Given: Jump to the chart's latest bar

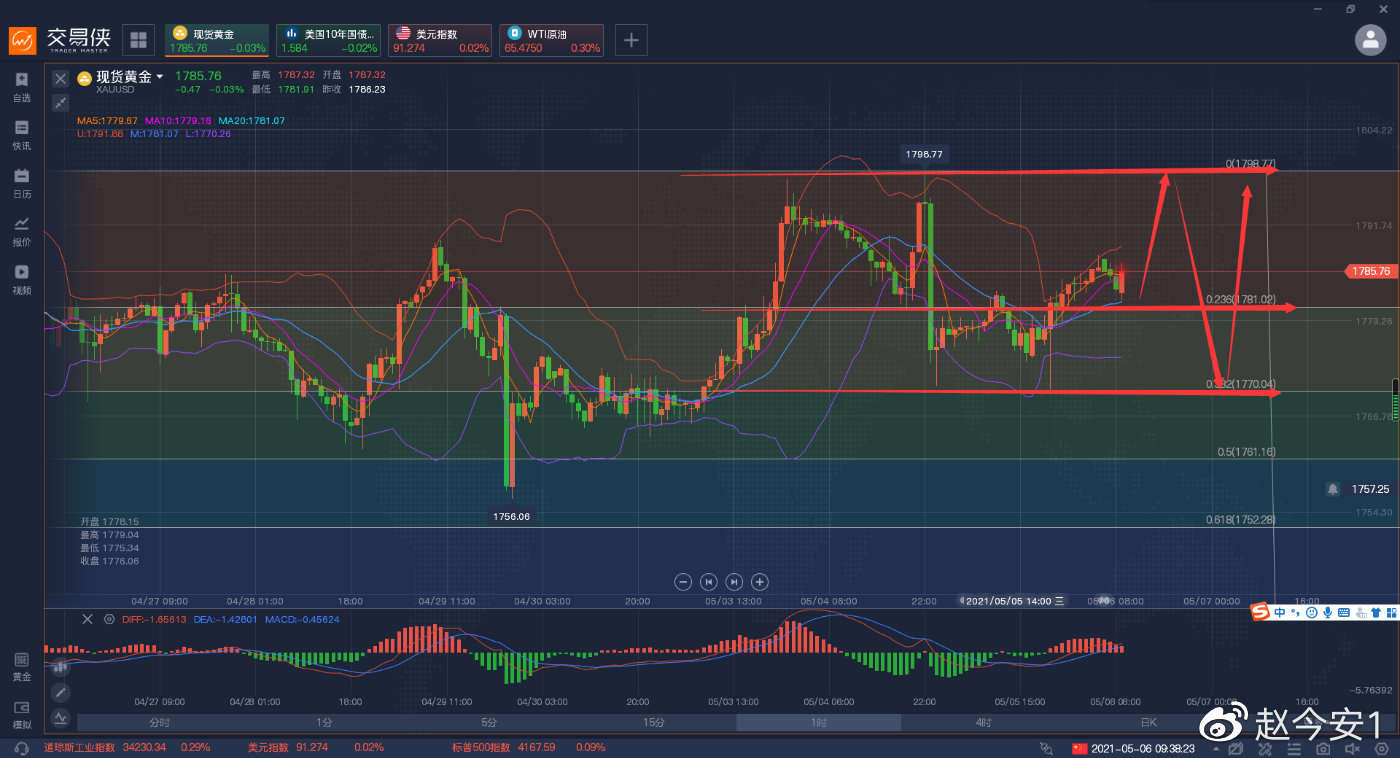Looking at the screenshot, I should point(734,581).
